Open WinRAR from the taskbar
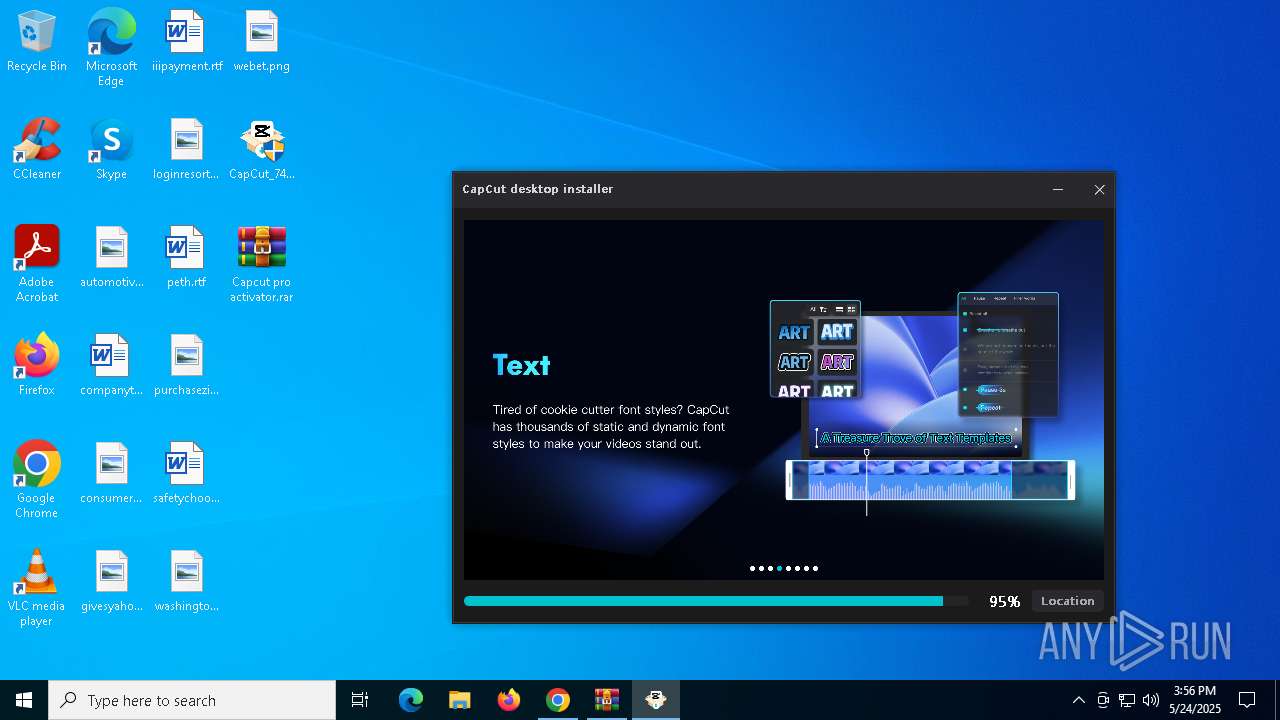Viewport: 1280px width, 720px height. click(607, 700)
